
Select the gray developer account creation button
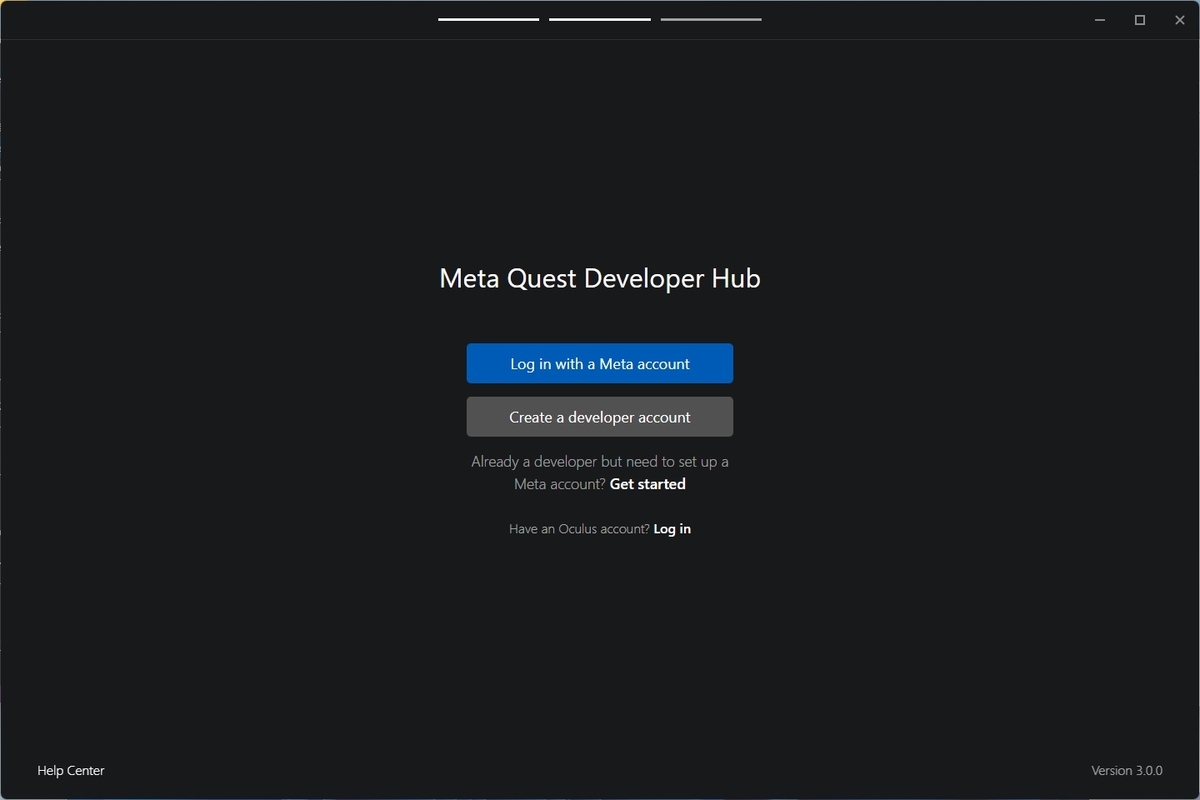pos(599,416)
